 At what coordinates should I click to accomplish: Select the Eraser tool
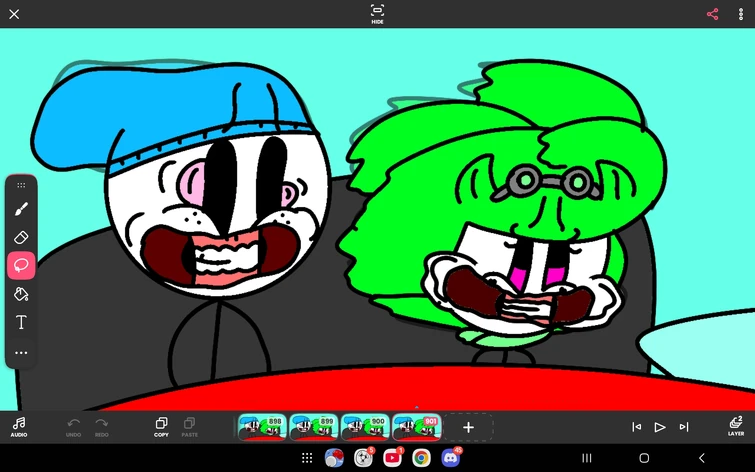[x=21, y=237]
